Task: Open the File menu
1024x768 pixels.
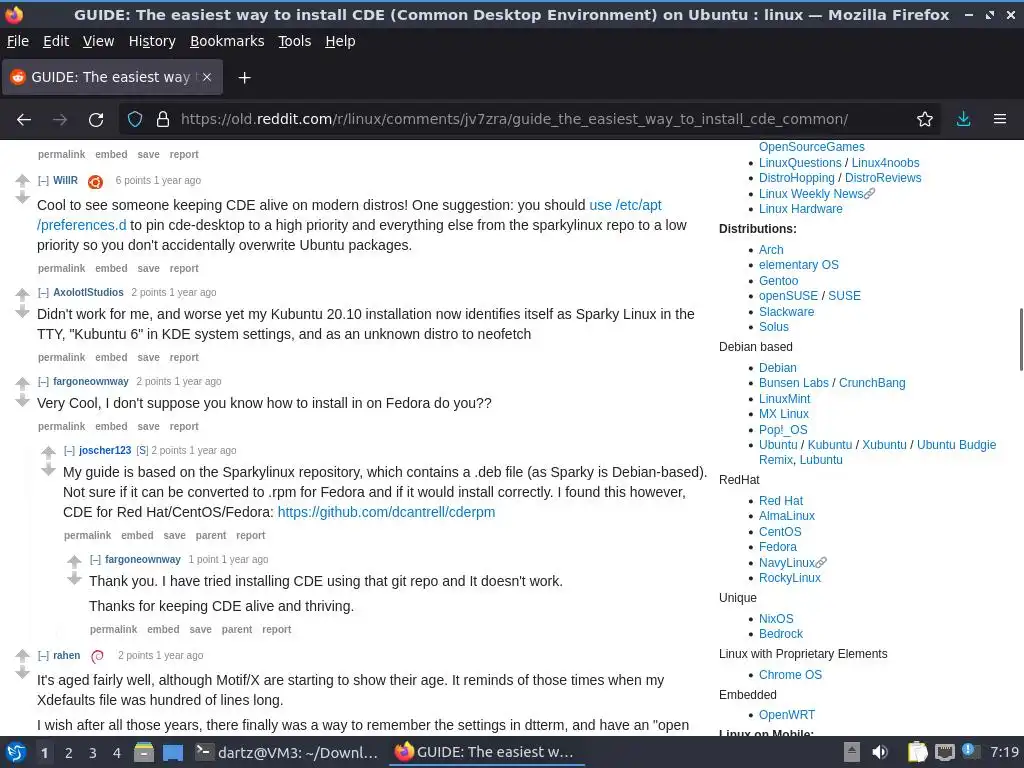Action: pos(18,41)
